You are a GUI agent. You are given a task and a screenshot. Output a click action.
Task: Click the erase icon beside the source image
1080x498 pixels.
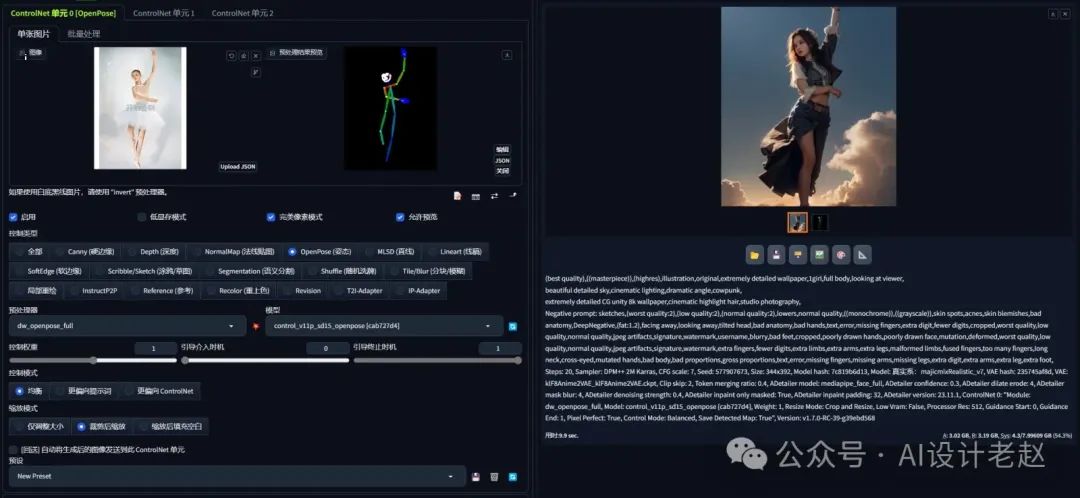point(244,56)
